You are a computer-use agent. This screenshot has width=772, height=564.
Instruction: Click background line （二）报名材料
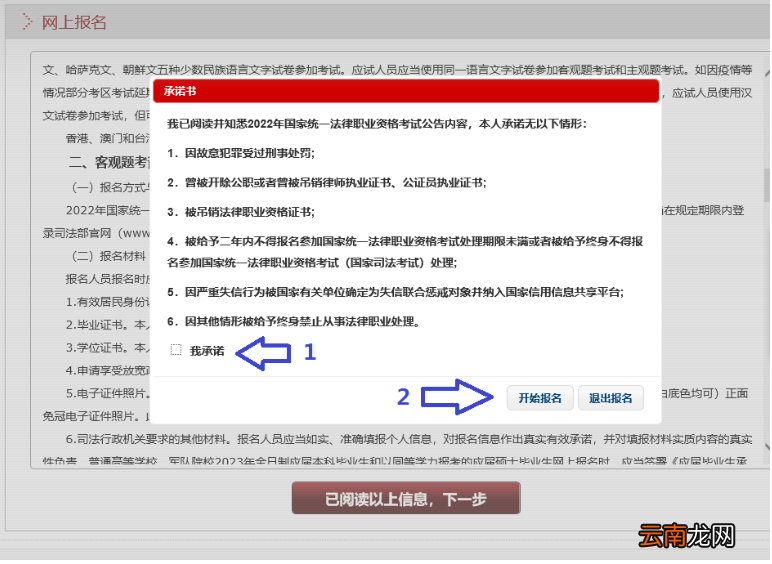tap(108, 256)
